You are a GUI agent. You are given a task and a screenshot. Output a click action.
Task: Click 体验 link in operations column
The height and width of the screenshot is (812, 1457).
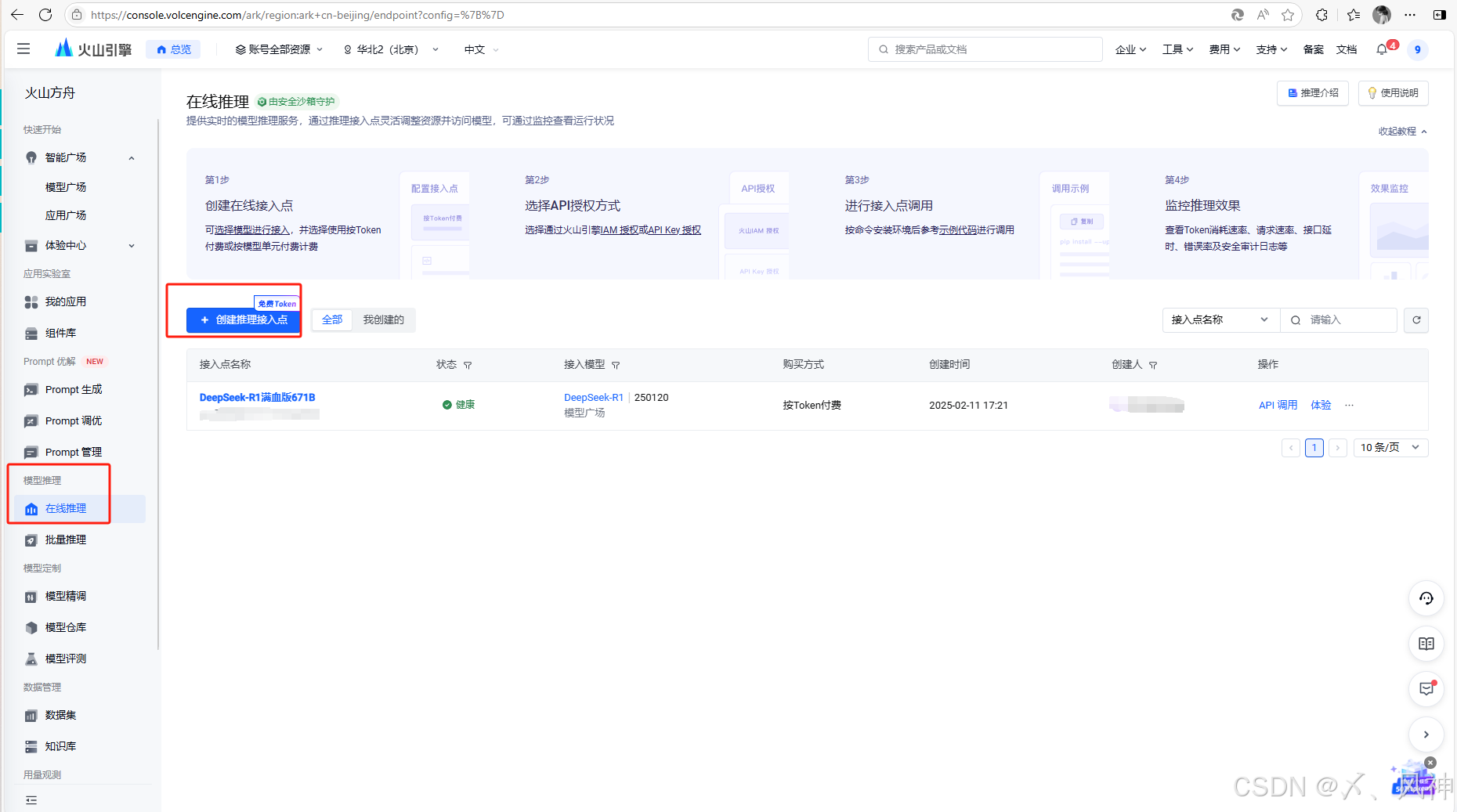coord(1321,405)
